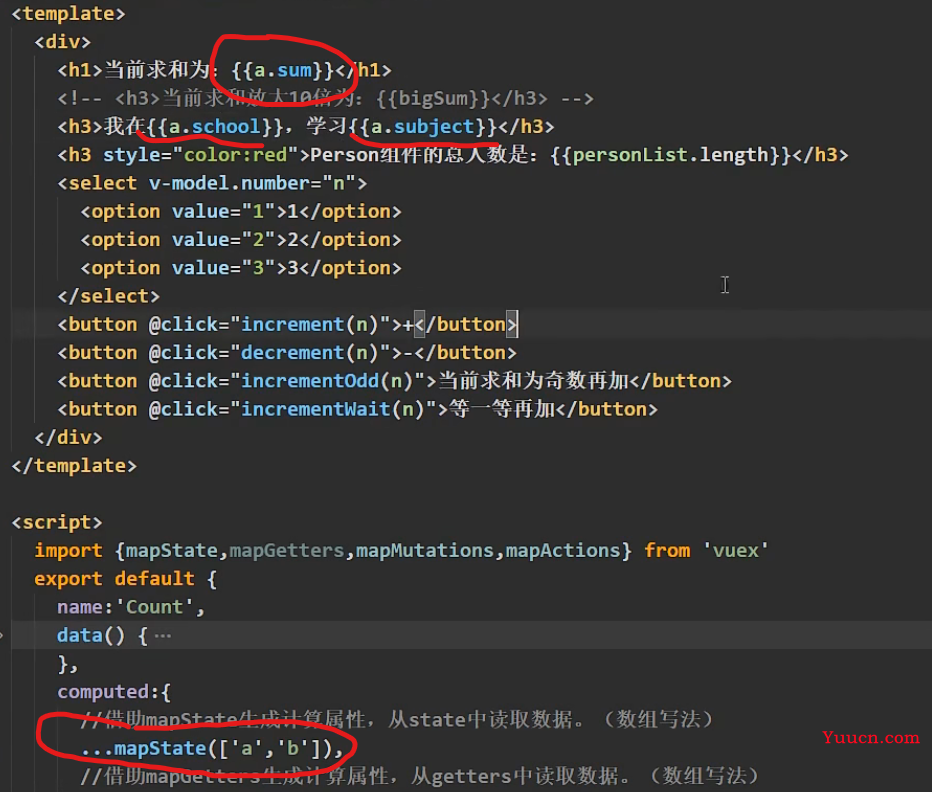Click style="color:red" attribute
The height and width of the screenshot is (792, 932).
pyautogui.click(x=200, y=155)
